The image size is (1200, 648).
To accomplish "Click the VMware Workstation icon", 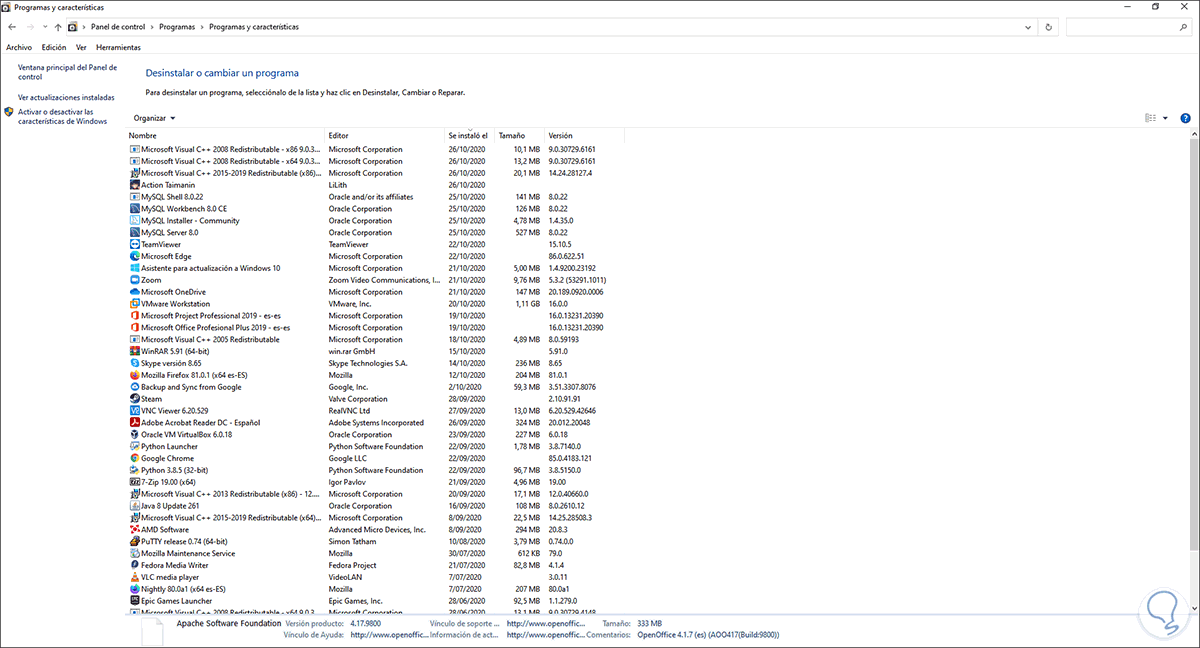I will pos(134,304).
